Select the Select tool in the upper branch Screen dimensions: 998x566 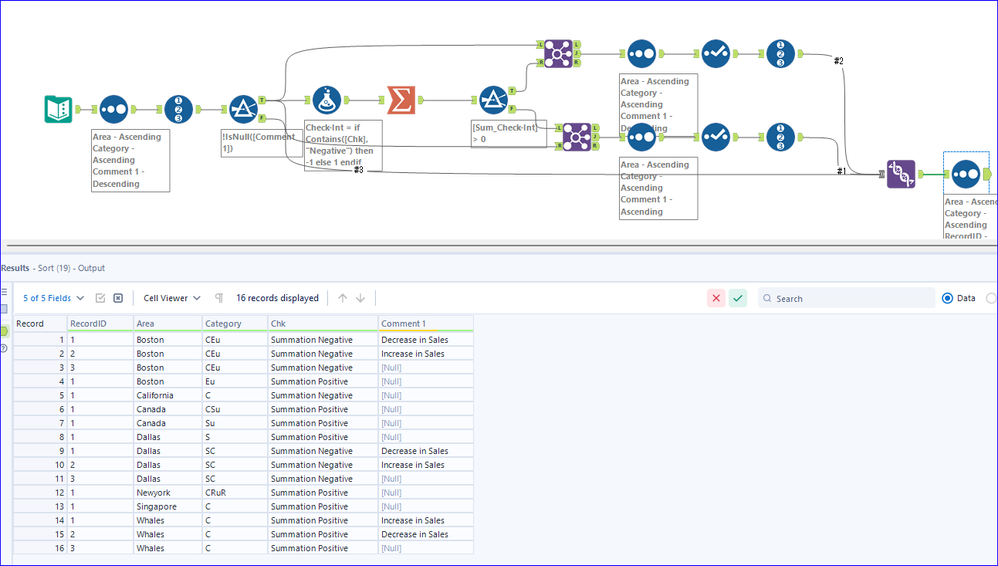(x=715, y=54)
